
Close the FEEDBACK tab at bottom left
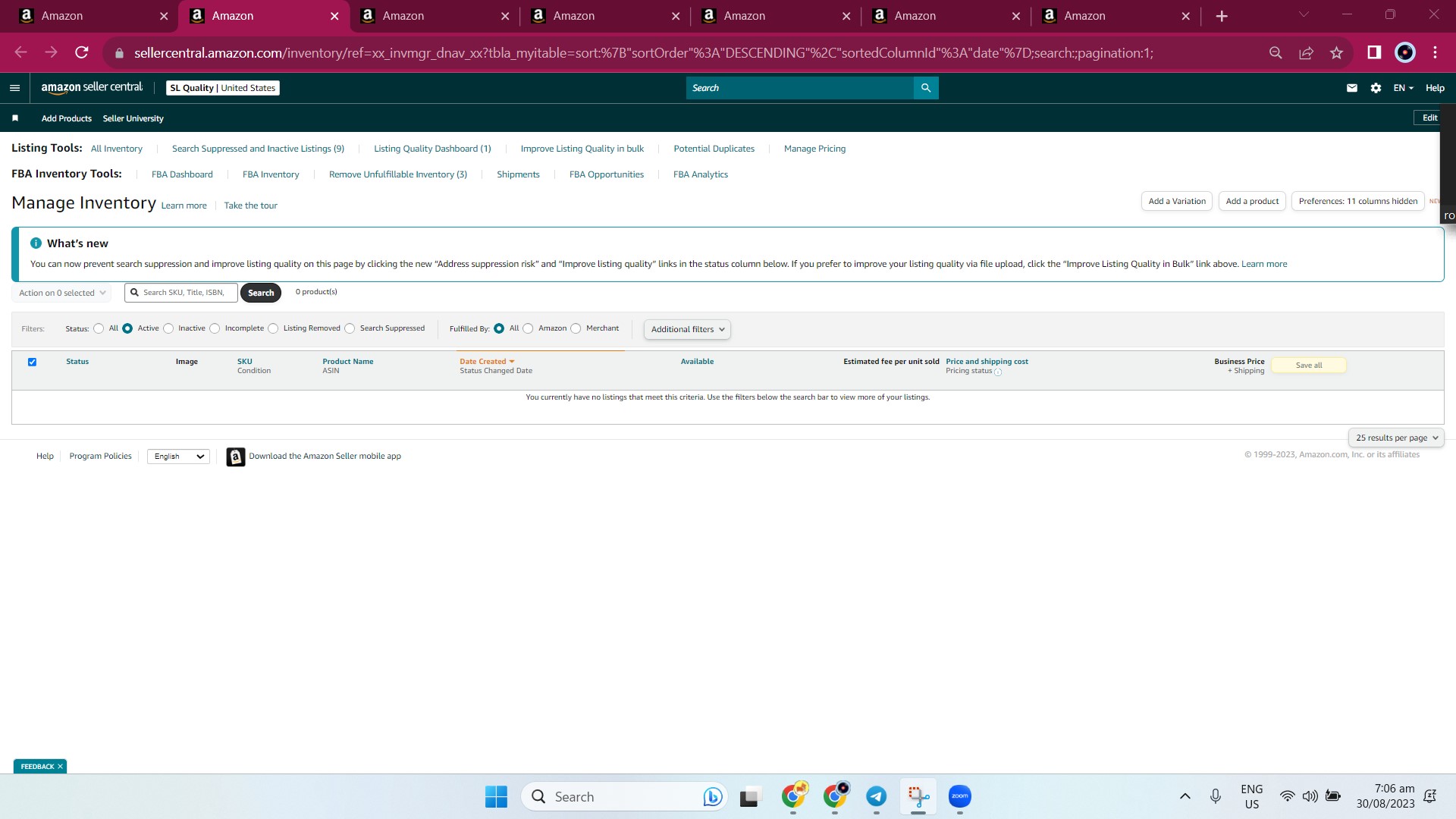[60, 767]
